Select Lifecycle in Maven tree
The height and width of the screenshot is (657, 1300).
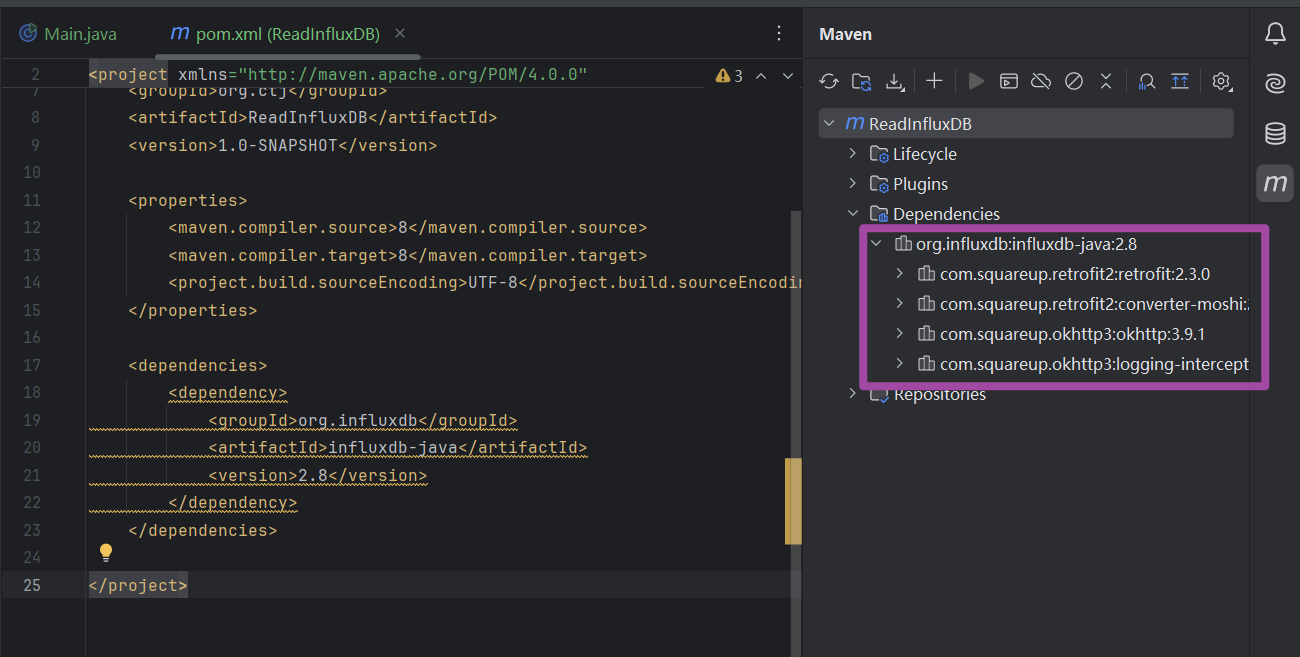[x=1026, y=154]
